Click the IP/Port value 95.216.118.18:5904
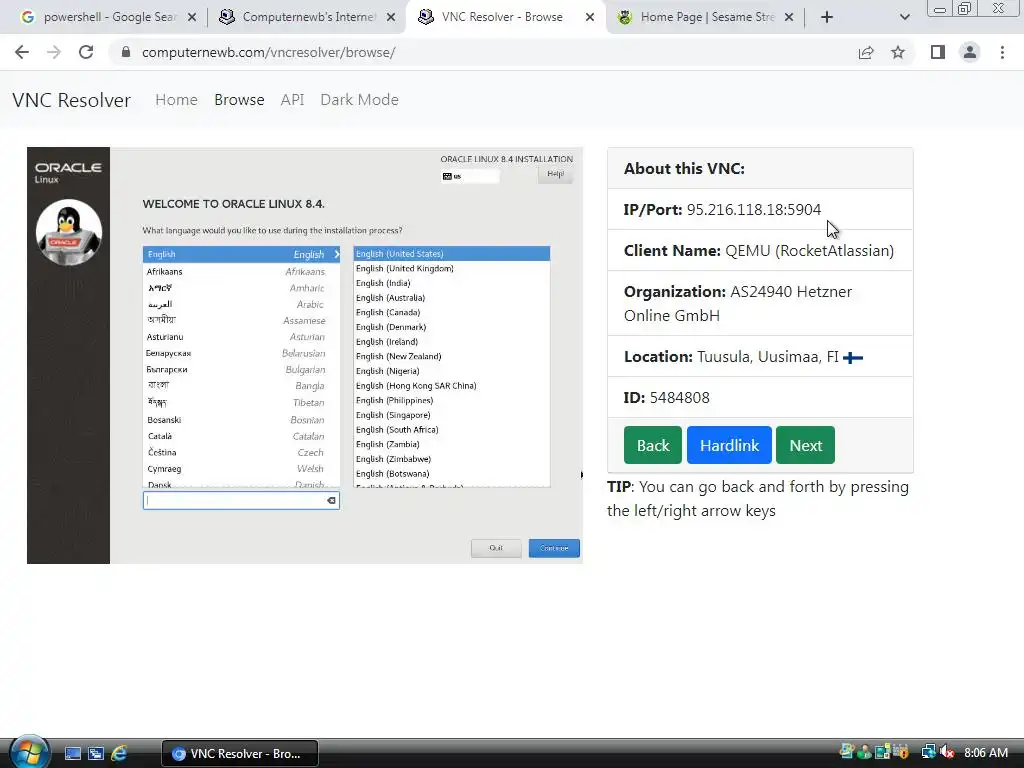 pyautogui.click(x=754, y=210)
